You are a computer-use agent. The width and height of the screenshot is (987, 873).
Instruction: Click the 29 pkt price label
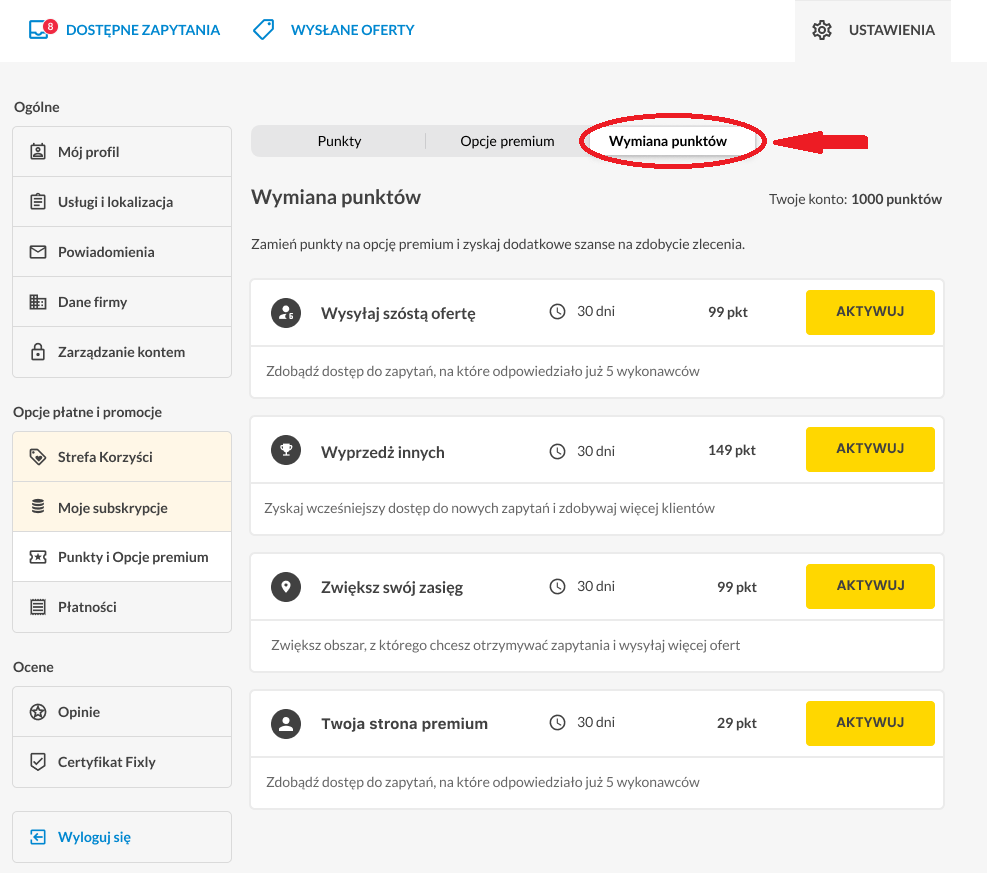tap(736, 723)
